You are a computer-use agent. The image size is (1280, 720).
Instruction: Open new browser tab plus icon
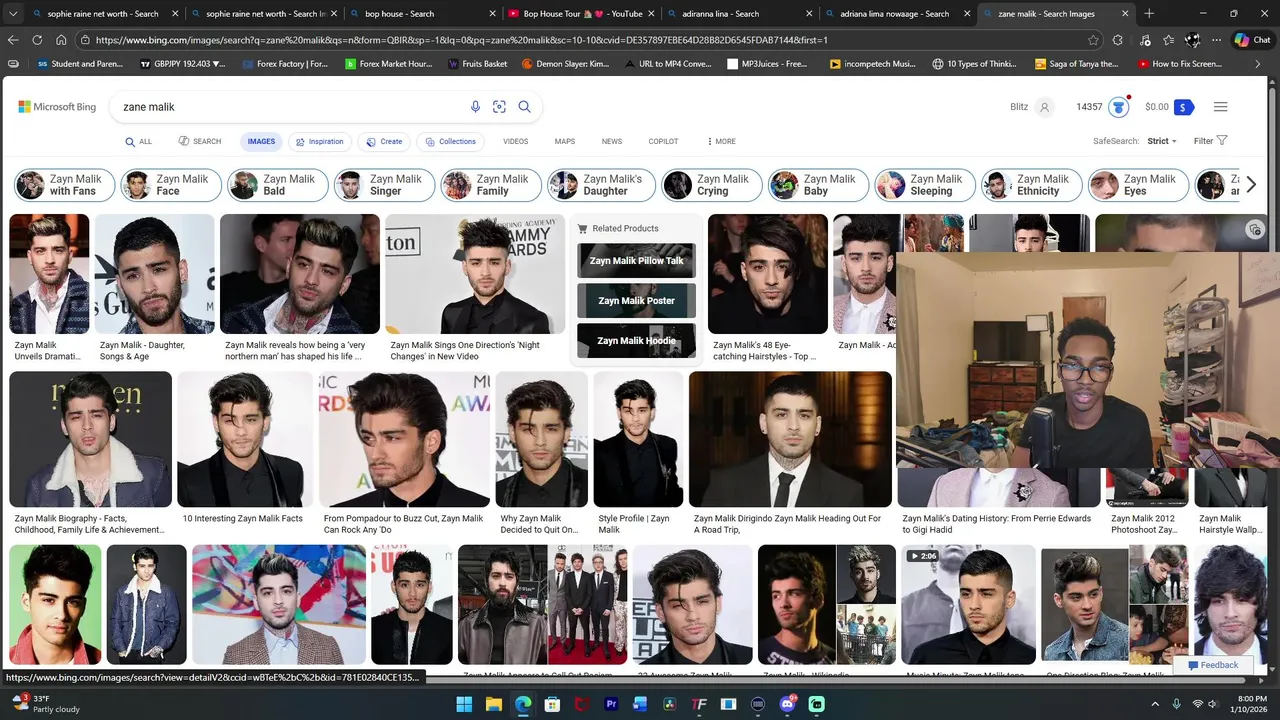pyautogui.click(x=1149, y=14)
